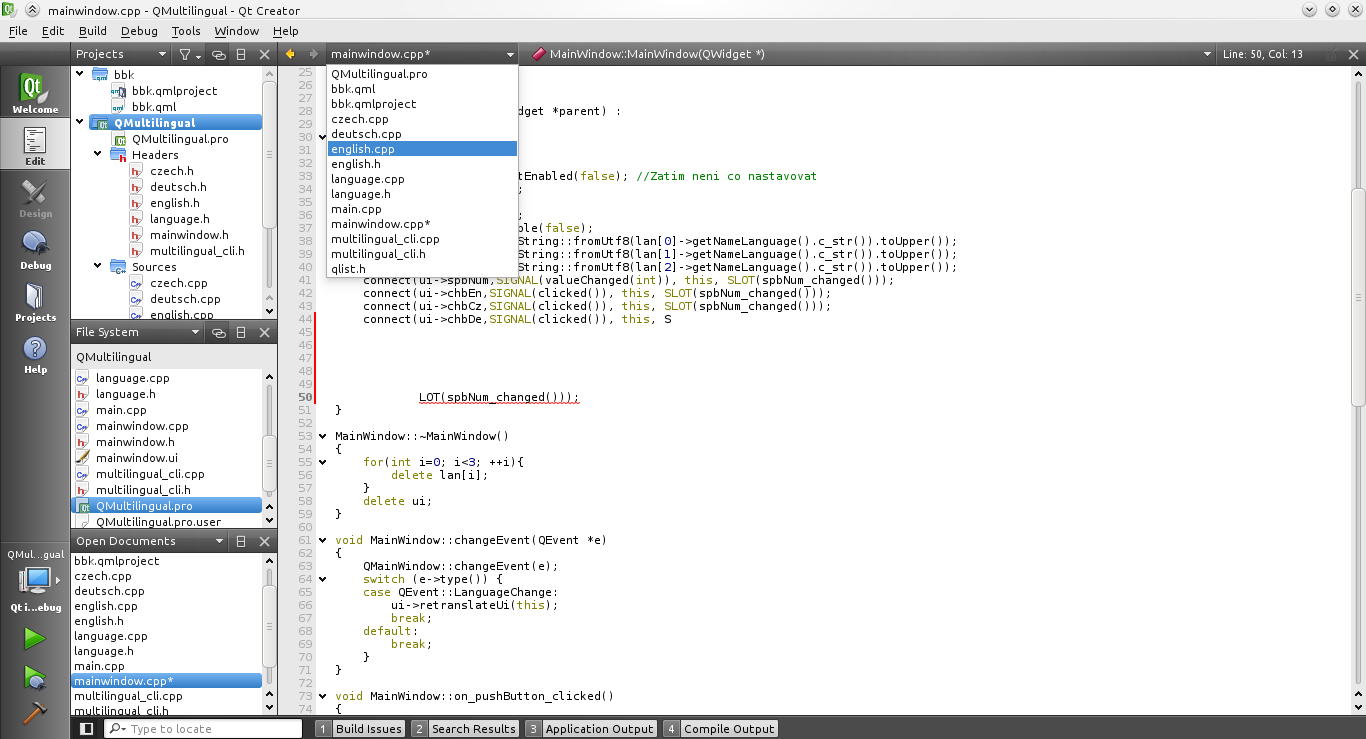Toggle the sidebar visibility button
This screenshot has height=739, width=1366.
(86, 729)
